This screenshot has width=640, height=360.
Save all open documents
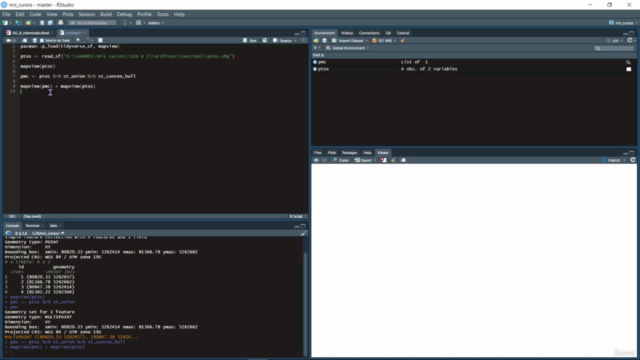(50, 23)
